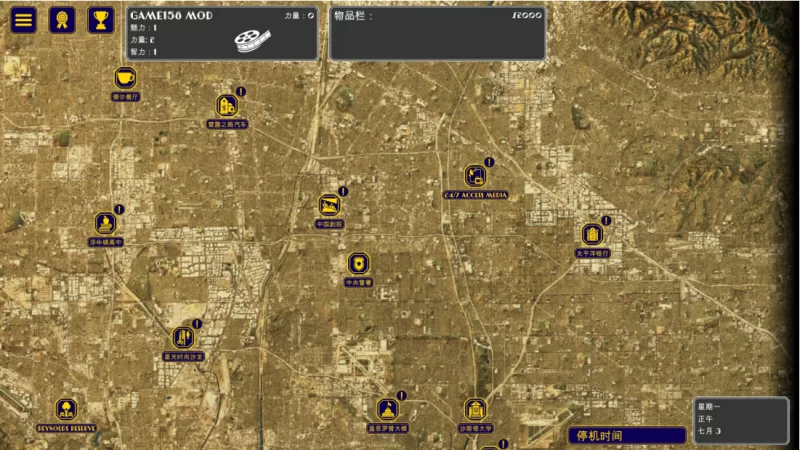Click the GAME158 MOD player name

tap(171, 15)
